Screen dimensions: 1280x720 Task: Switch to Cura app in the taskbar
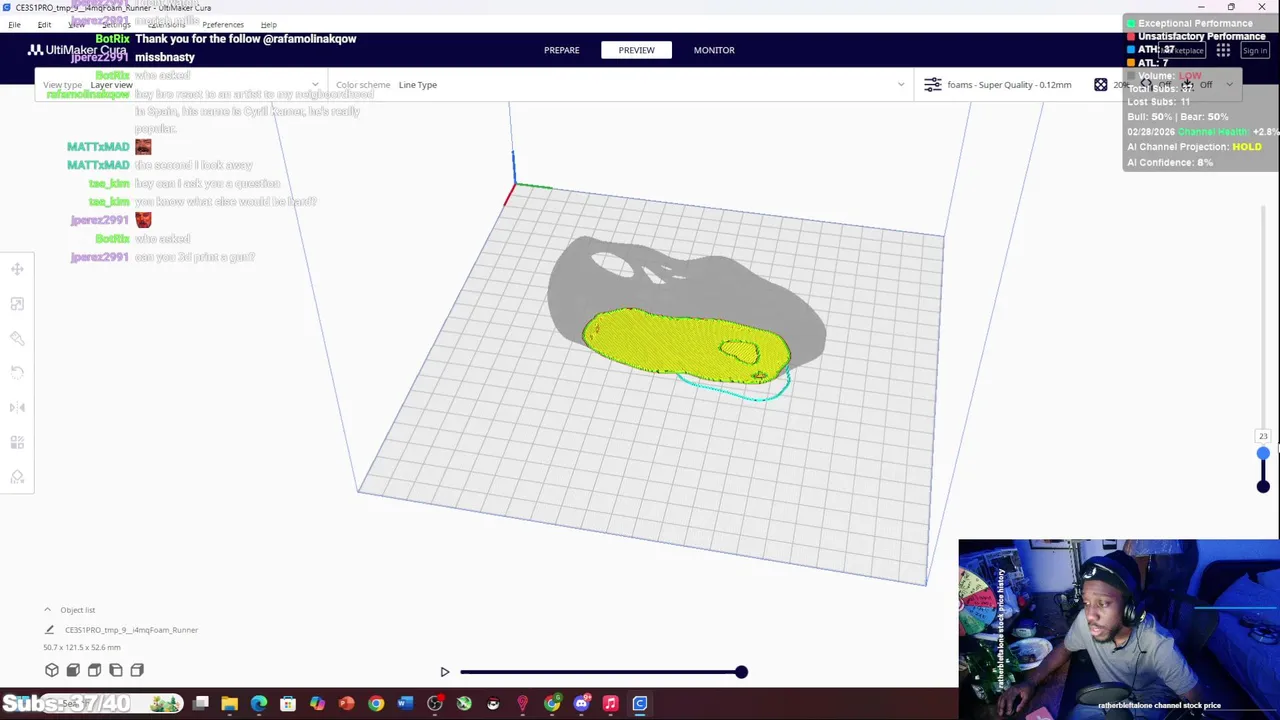640,704
